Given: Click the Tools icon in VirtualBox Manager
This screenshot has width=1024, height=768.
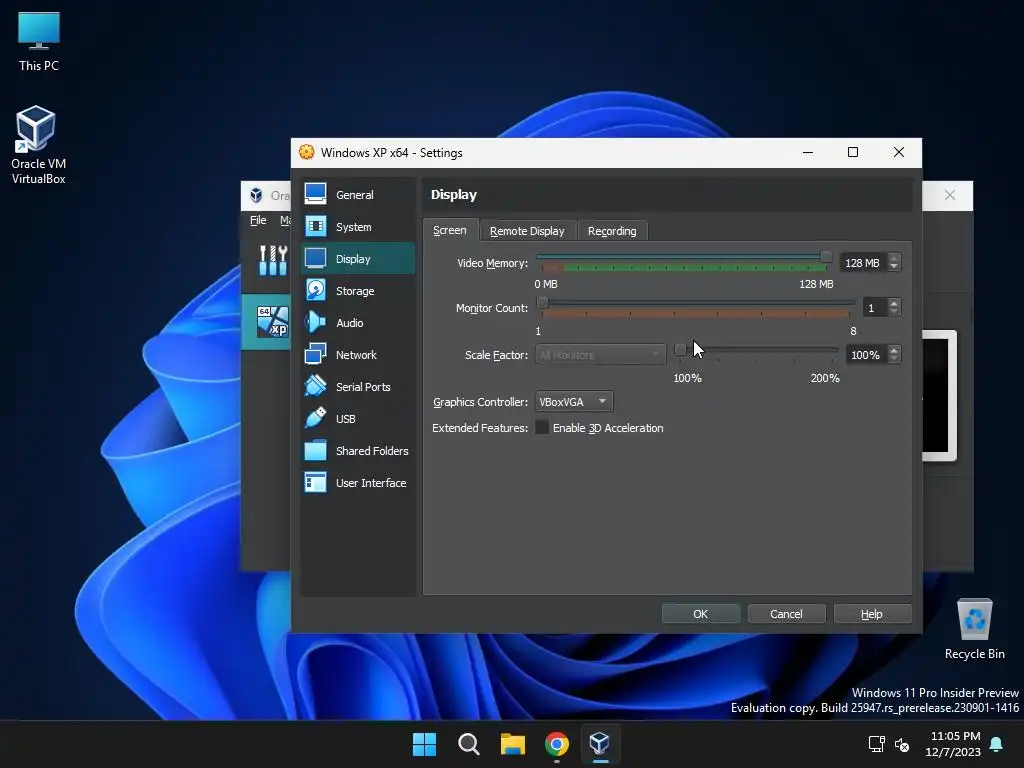Looking at the screenshot, I should [x=273, y=260].
